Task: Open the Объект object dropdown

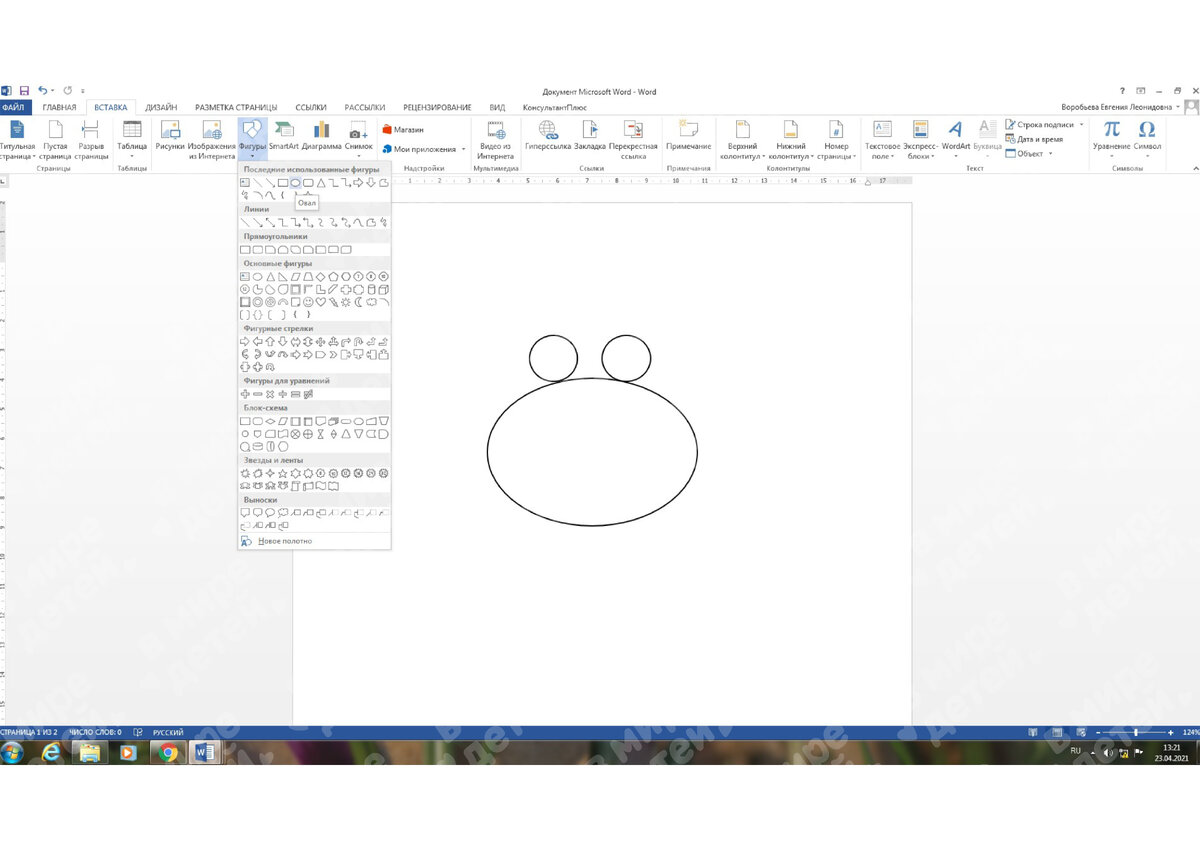Action: [x=1028, y=153]
